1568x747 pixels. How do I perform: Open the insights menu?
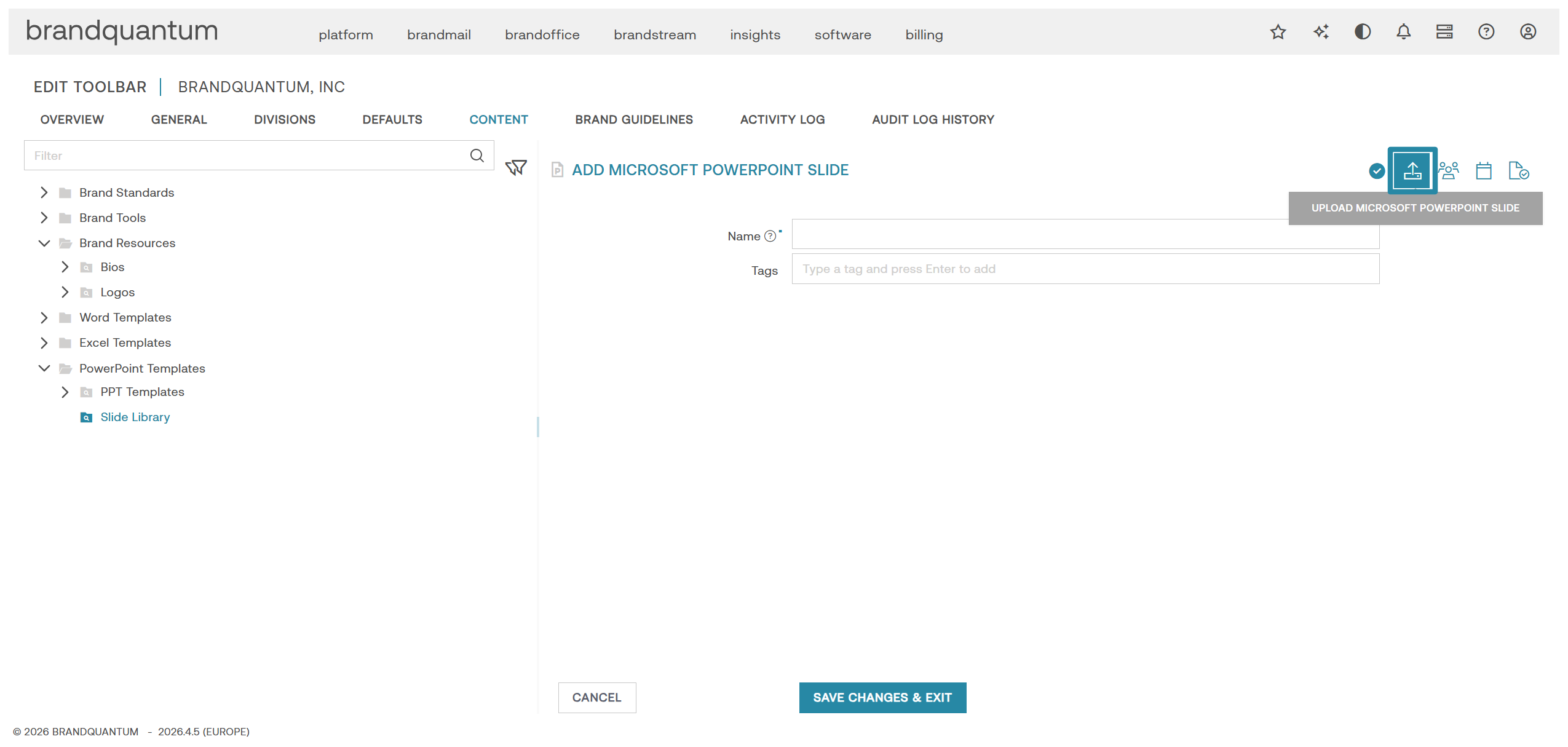pos(755,34)
